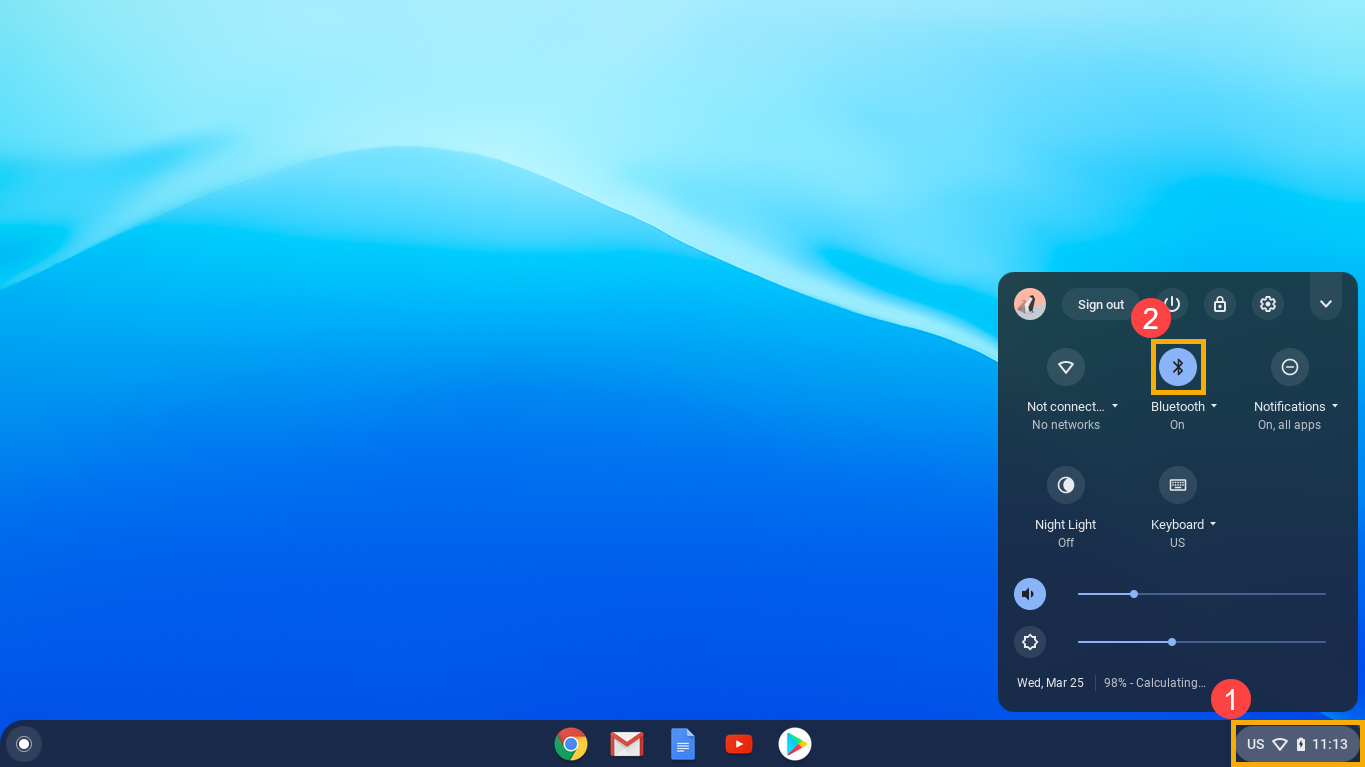Click Sign out

coord(1100,304)
